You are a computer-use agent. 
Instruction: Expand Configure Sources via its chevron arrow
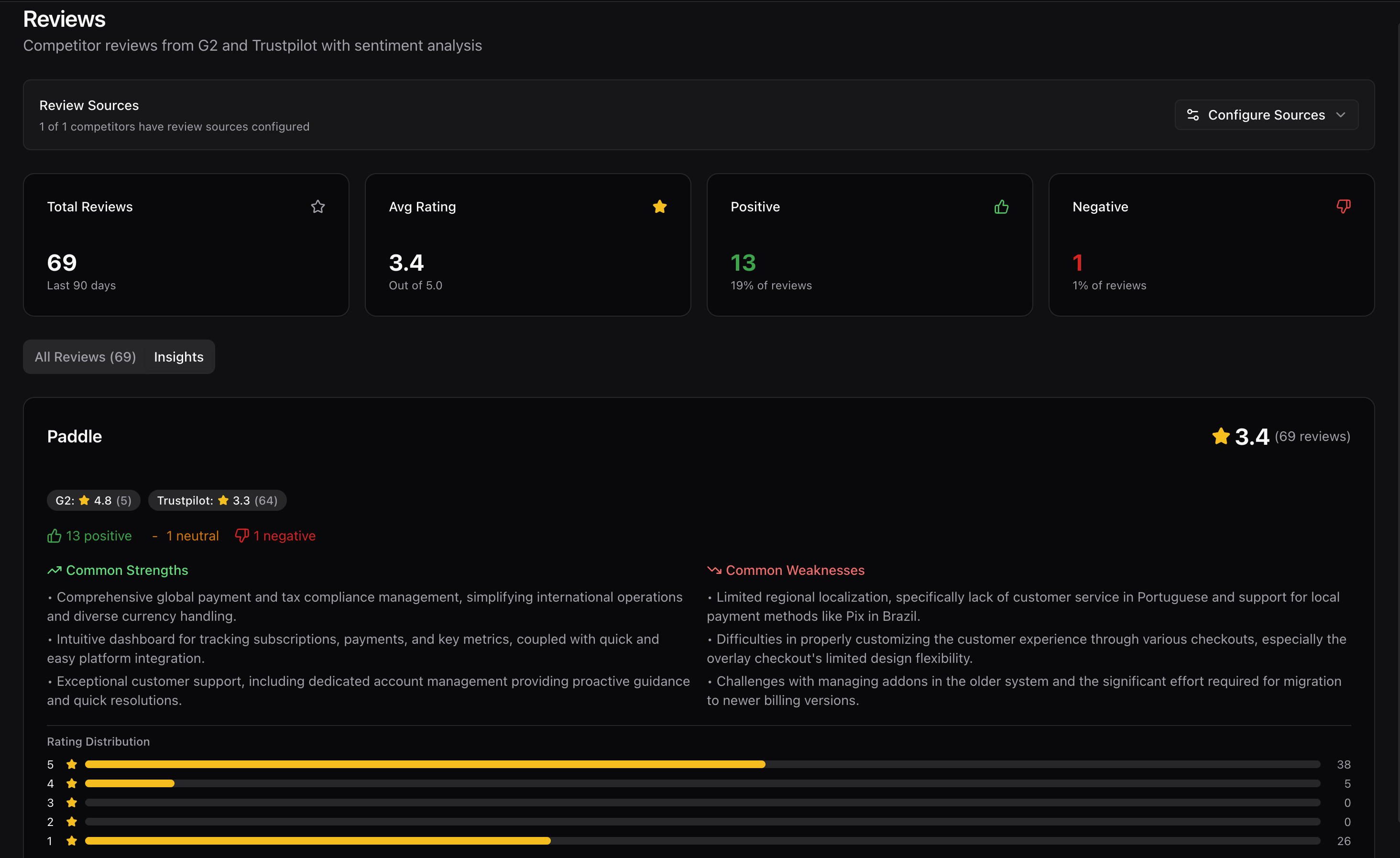pos(1341,115)
